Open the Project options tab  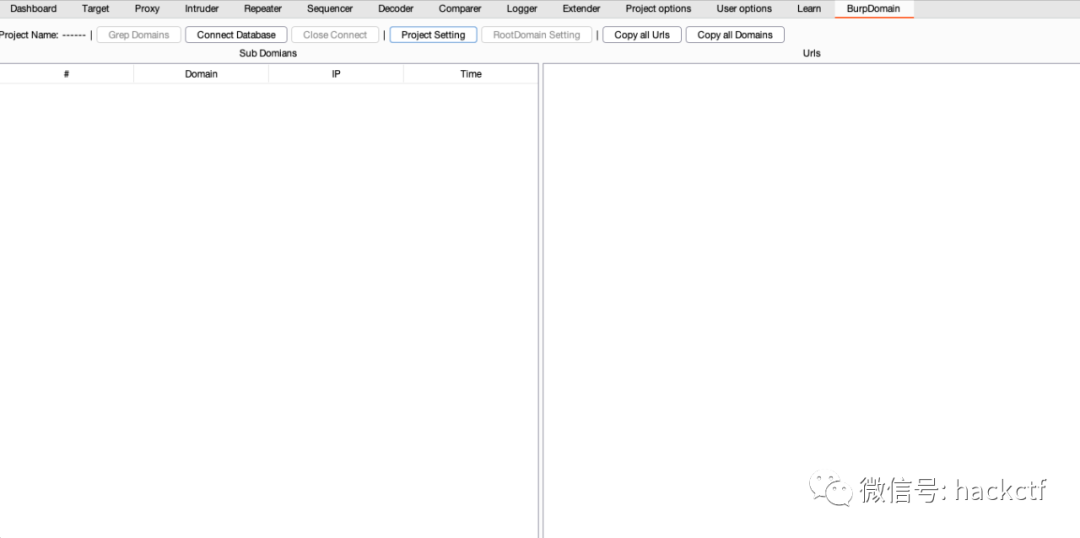pyautogui.click(x=658, y=9)
